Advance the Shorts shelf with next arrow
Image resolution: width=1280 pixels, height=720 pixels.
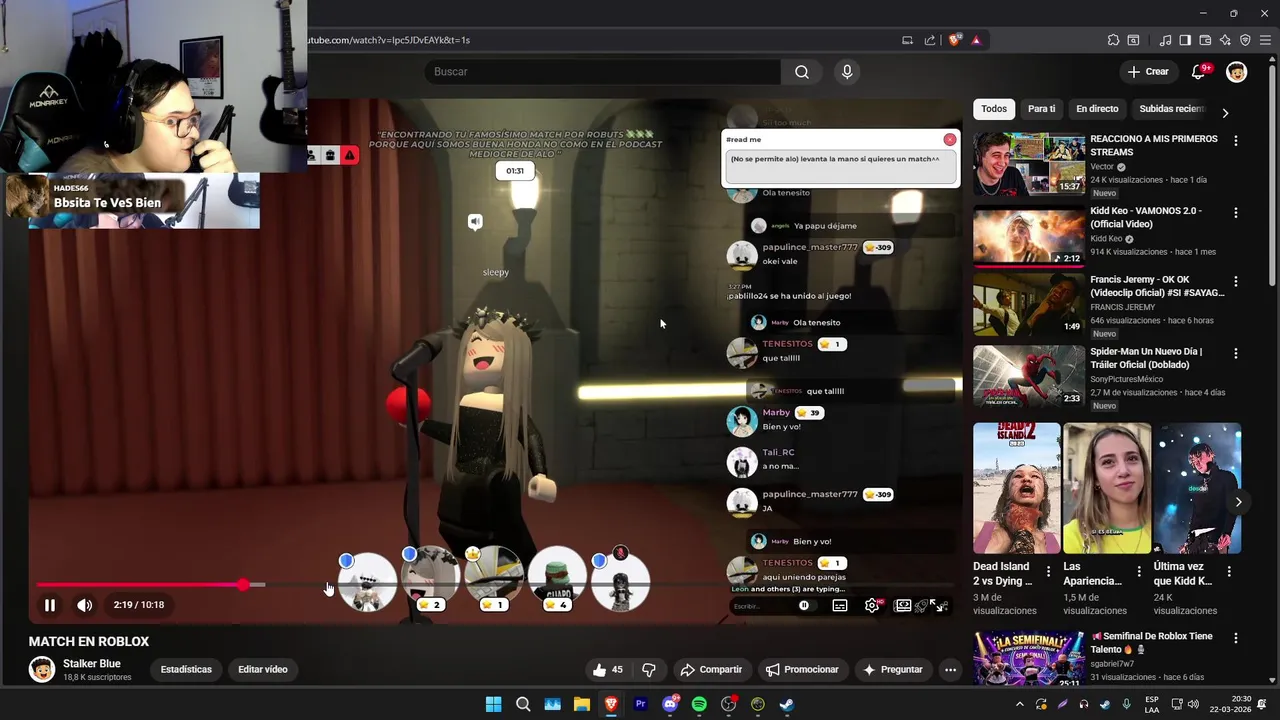click(x=1238, y=502)
